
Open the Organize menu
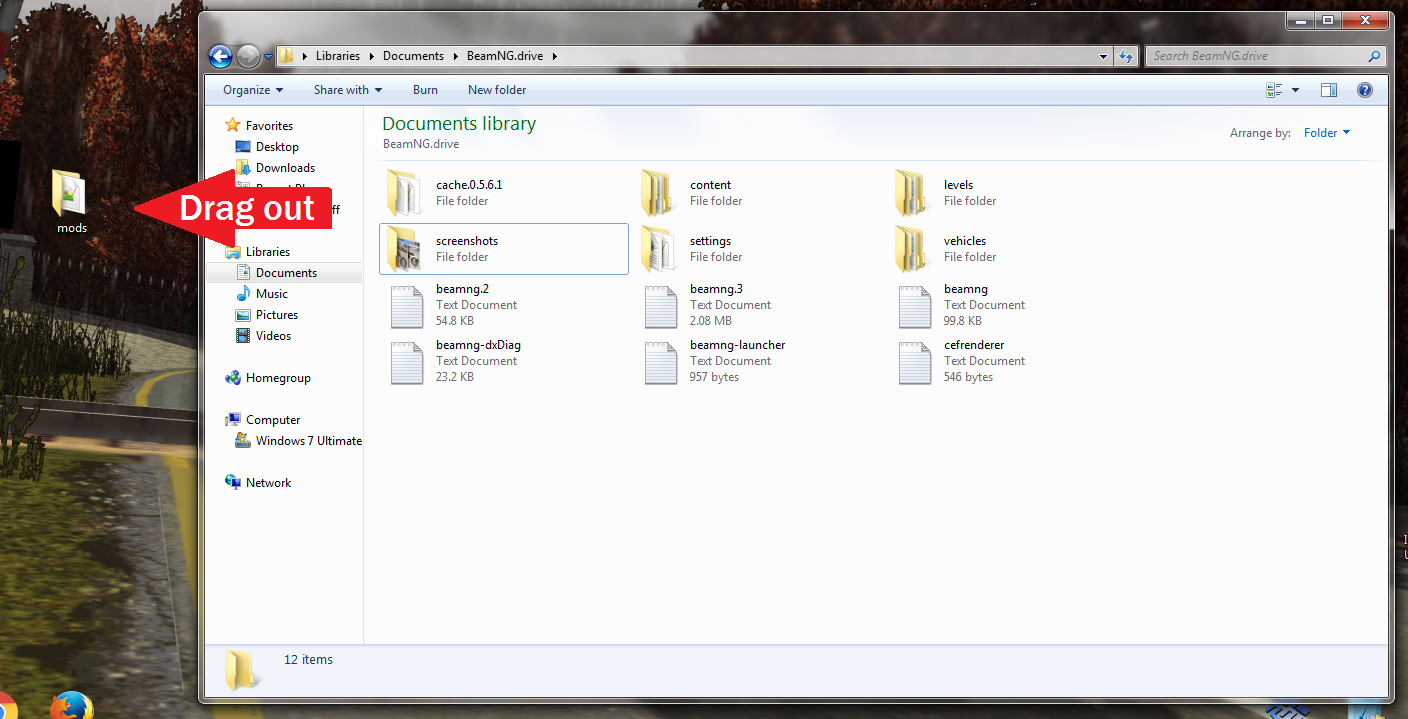click(253, 90)
